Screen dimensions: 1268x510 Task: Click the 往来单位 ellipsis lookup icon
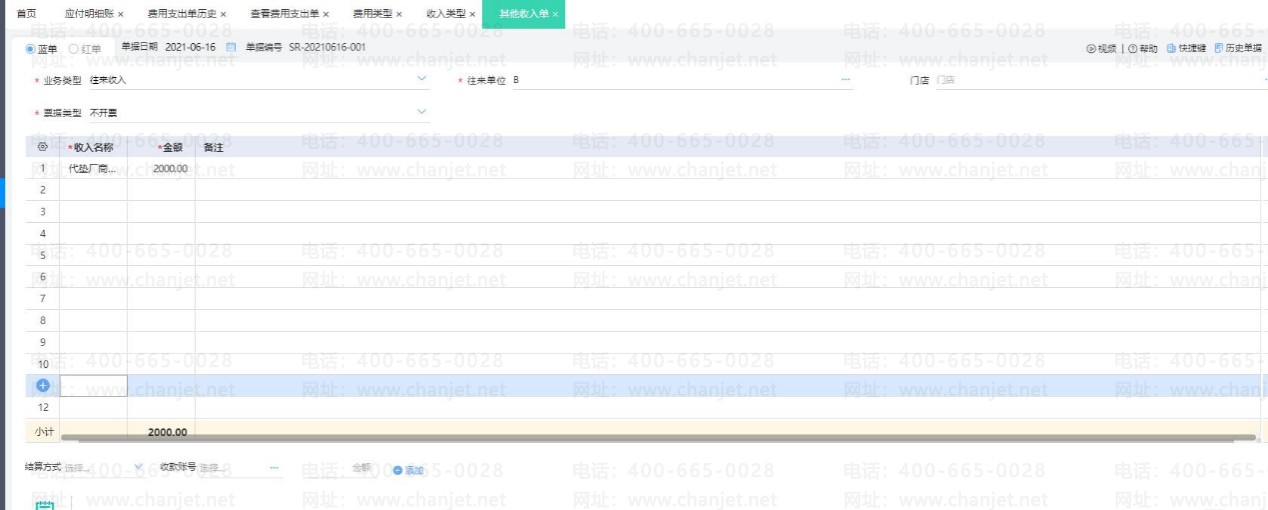845,79
